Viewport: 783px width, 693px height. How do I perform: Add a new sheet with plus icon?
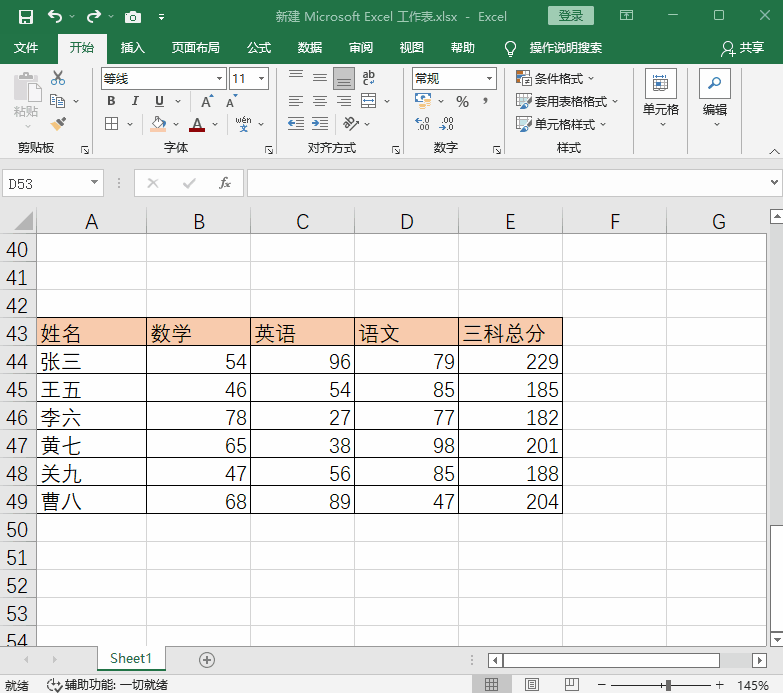click(x=207, y=660)
